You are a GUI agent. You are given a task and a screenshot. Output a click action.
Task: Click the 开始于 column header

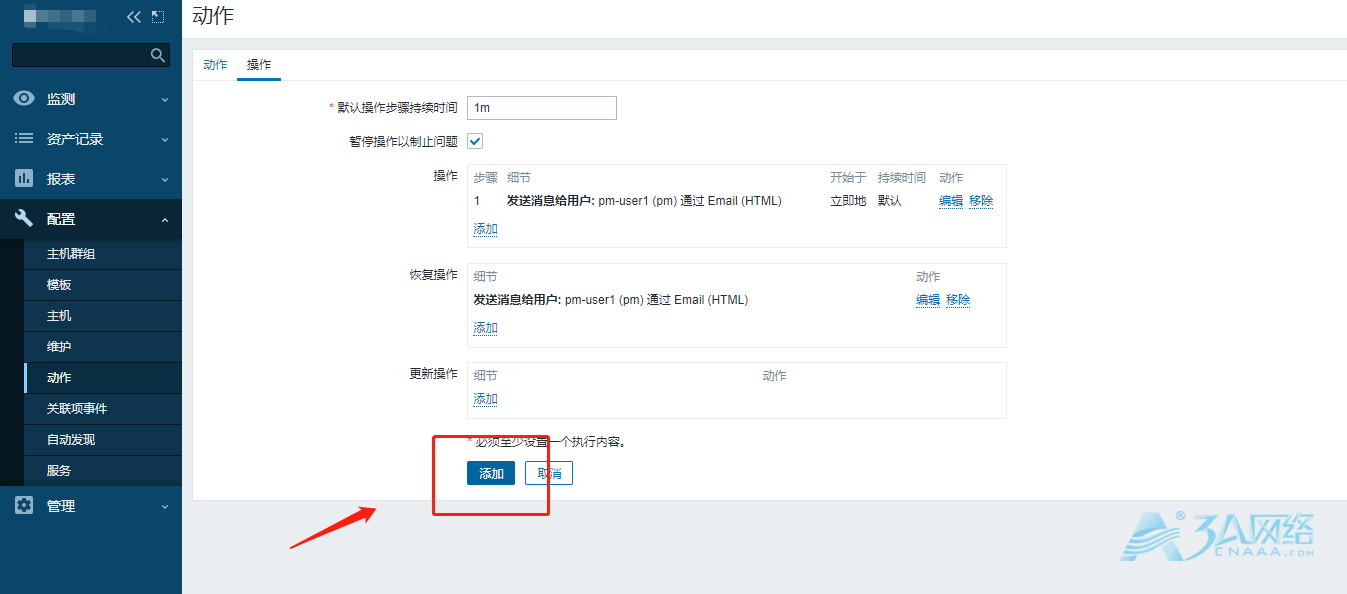[848, 177]
